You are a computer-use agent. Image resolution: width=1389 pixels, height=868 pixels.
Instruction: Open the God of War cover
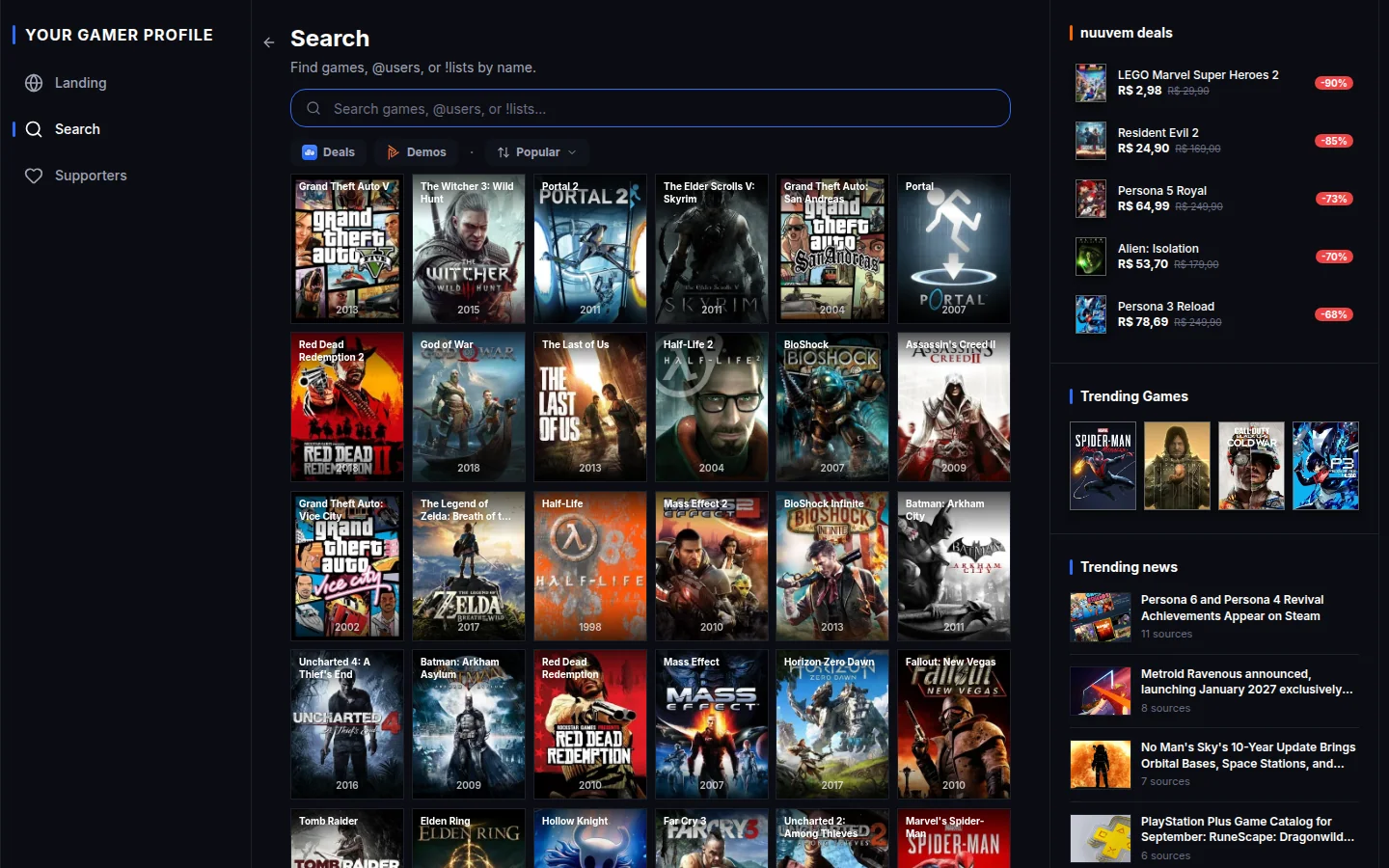tap(469, 407)
